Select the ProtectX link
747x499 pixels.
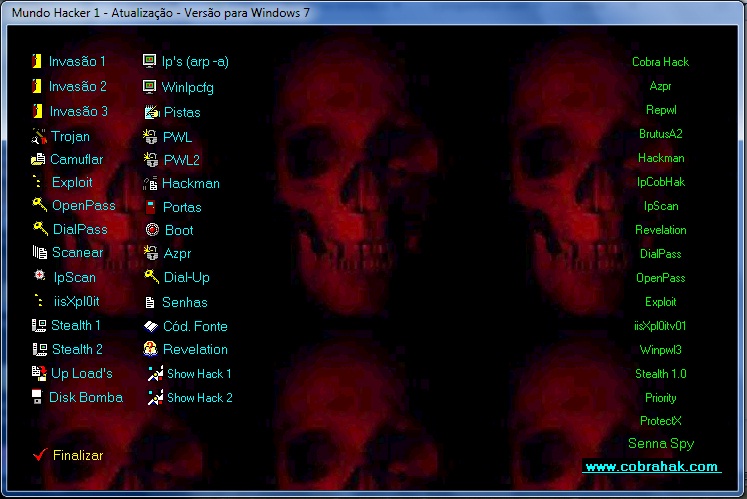pyautogui.click(x=660, y=421)
